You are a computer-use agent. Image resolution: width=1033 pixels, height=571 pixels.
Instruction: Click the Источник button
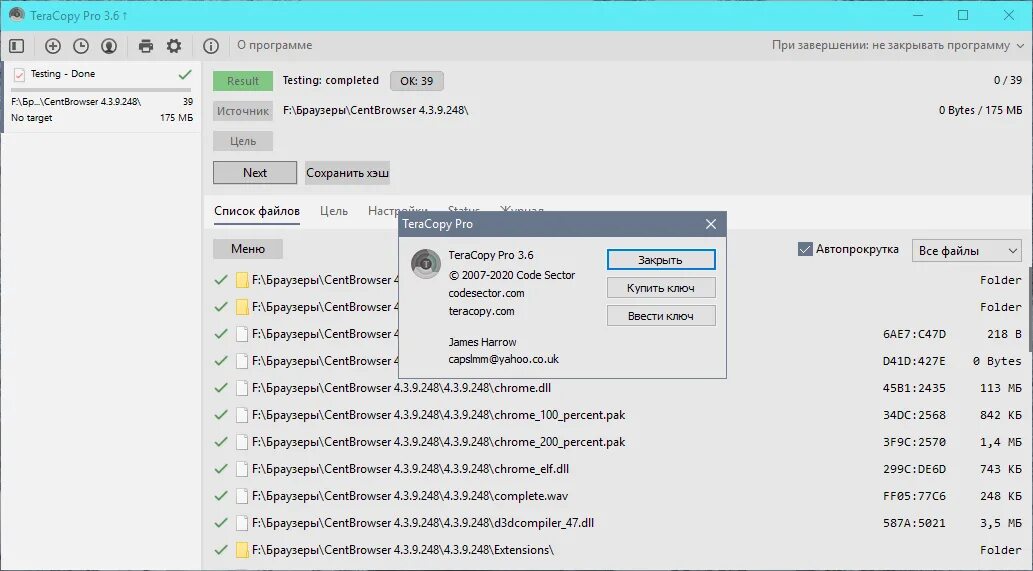(x=242, y=111)
